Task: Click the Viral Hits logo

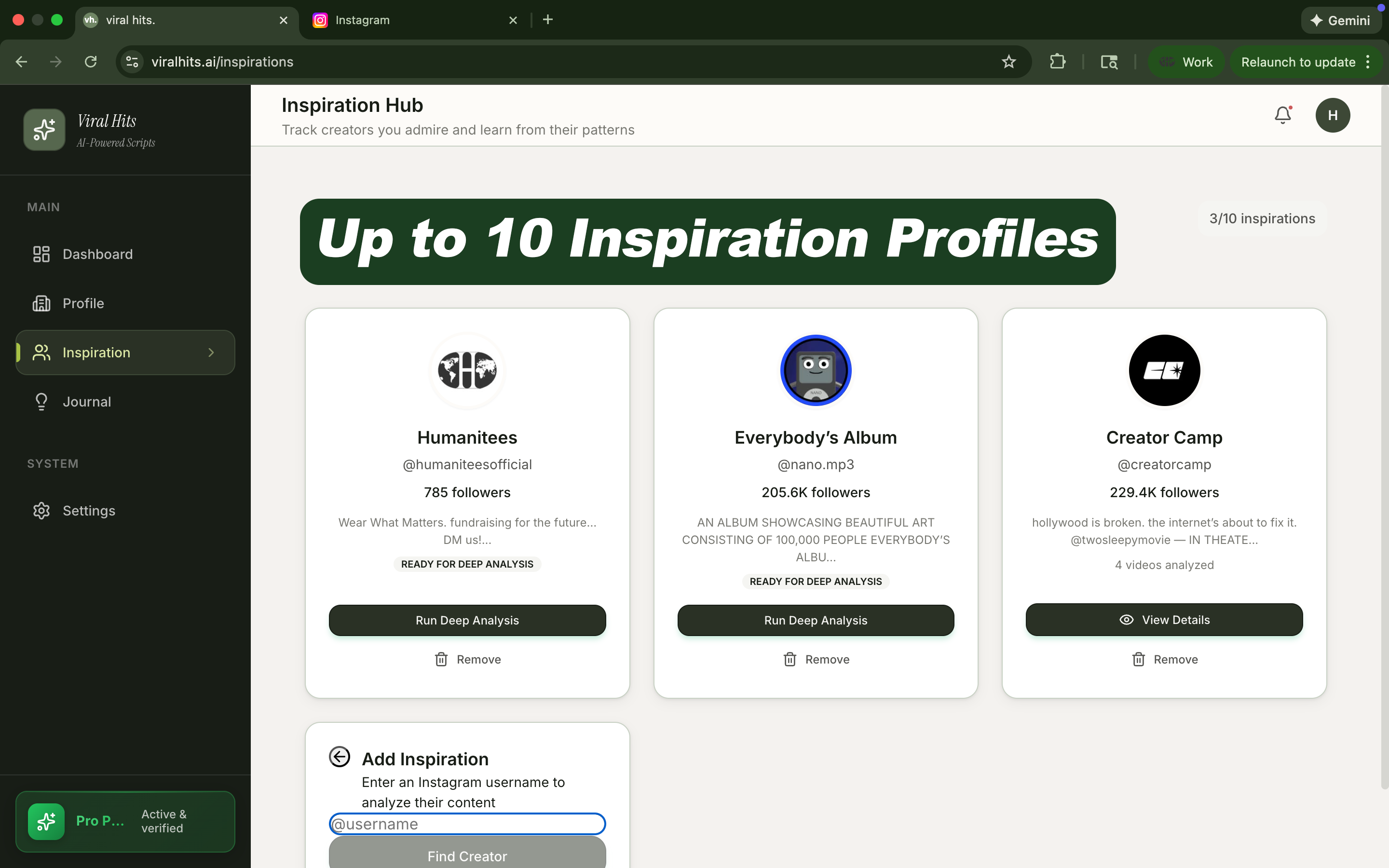Action: click(44, 129)
